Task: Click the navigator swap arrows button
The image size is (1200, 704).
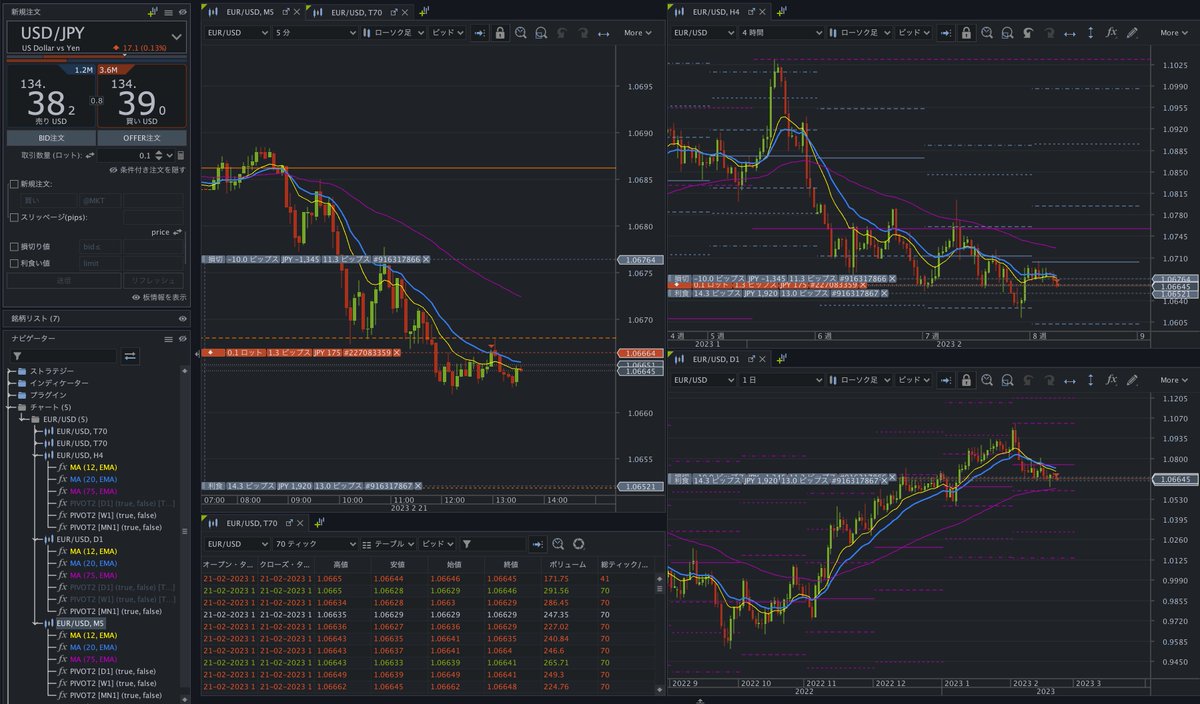Action: point(130,355)
